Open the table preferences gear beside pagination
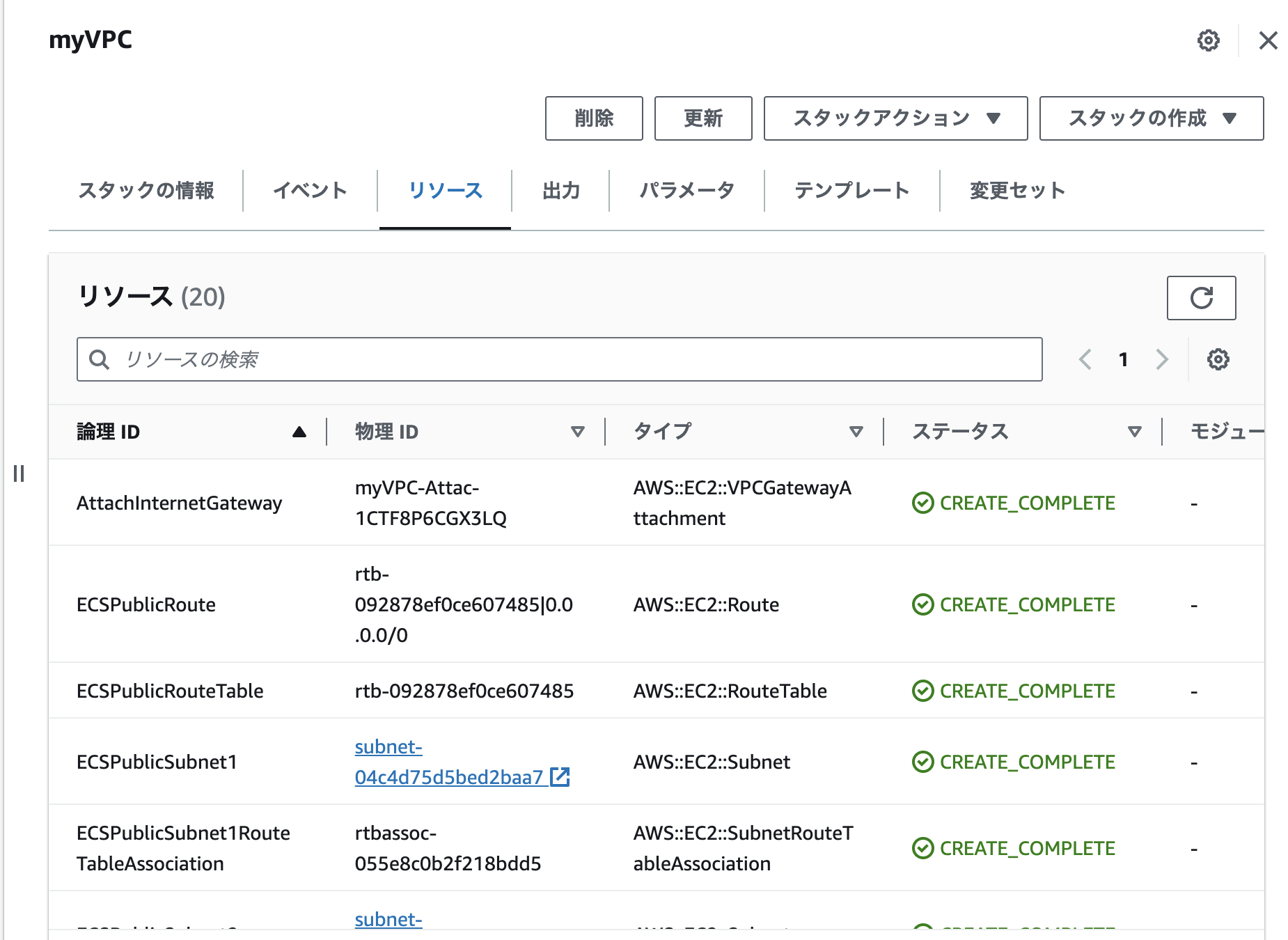 (x=1217, y=359)
